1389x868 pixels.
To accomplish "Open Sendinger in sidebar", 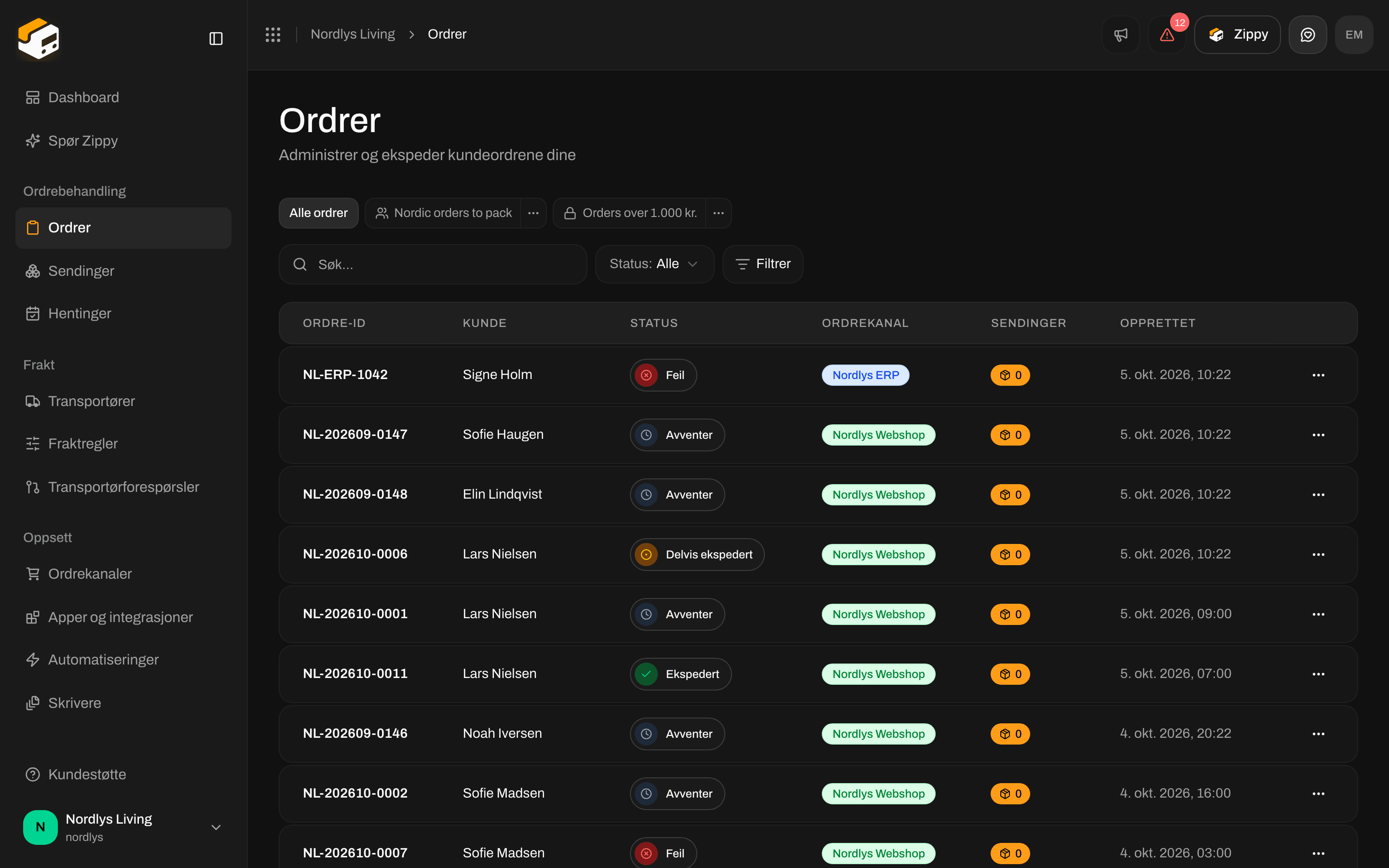I will click(x=123, y=271).
